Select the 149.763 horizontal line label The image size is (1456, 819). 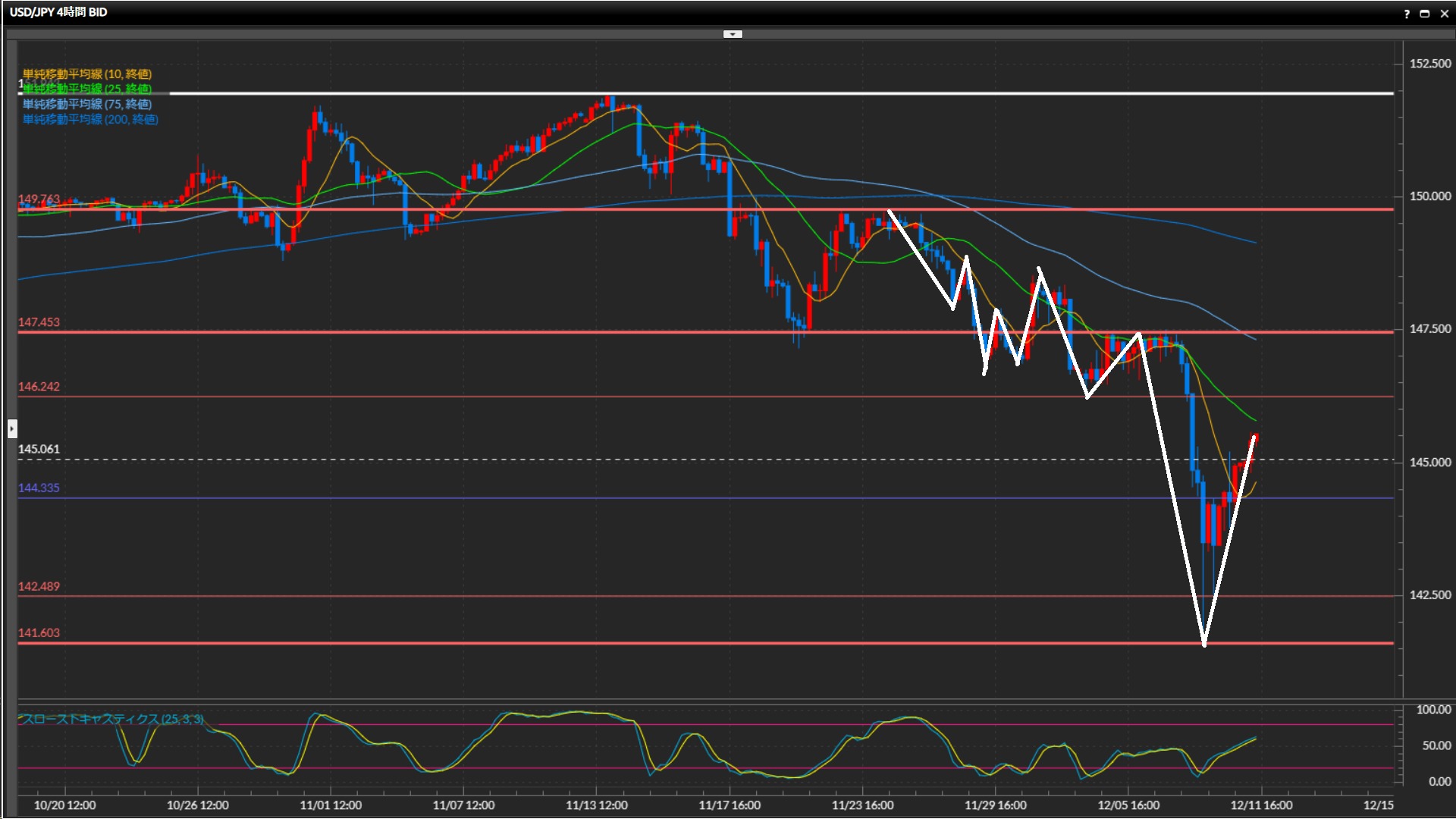pyautogui.click(x=39, y=199)
